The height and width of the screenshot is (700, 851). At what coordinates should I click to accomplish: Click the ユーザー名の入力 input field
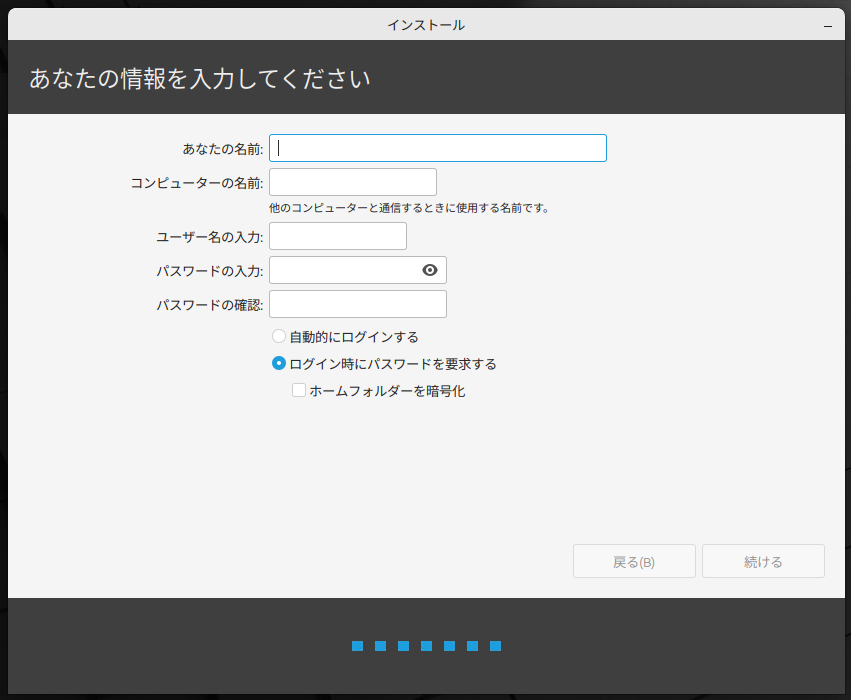tap(338, 236)
